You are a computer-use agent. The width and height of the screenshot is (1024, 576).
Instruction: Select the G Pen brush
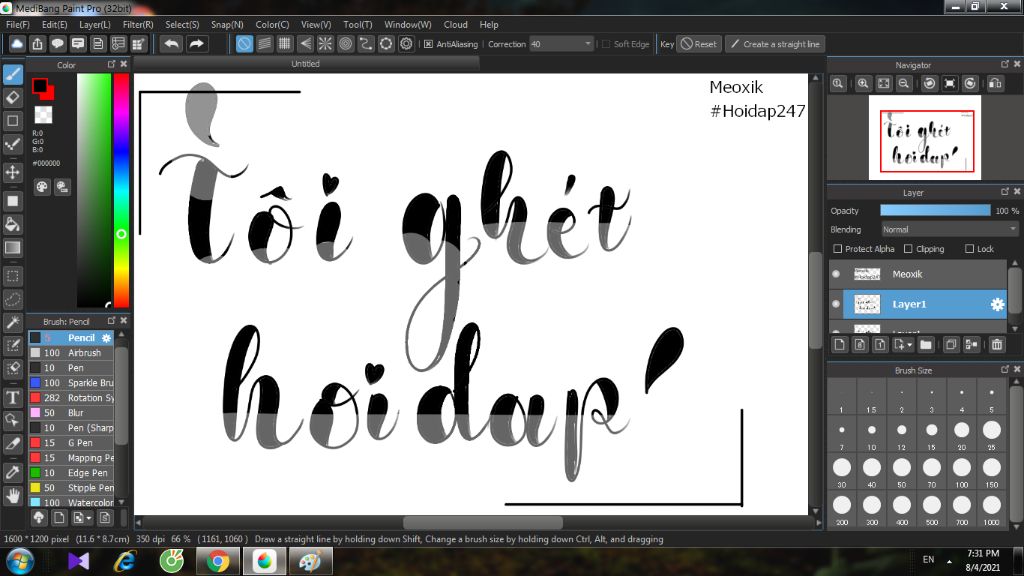[71, 443]
